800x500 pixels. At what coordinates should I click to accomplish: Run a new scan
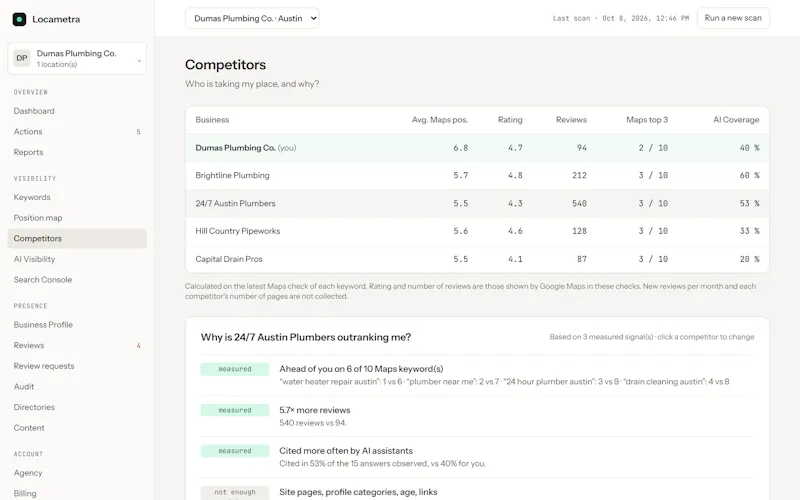733,18
